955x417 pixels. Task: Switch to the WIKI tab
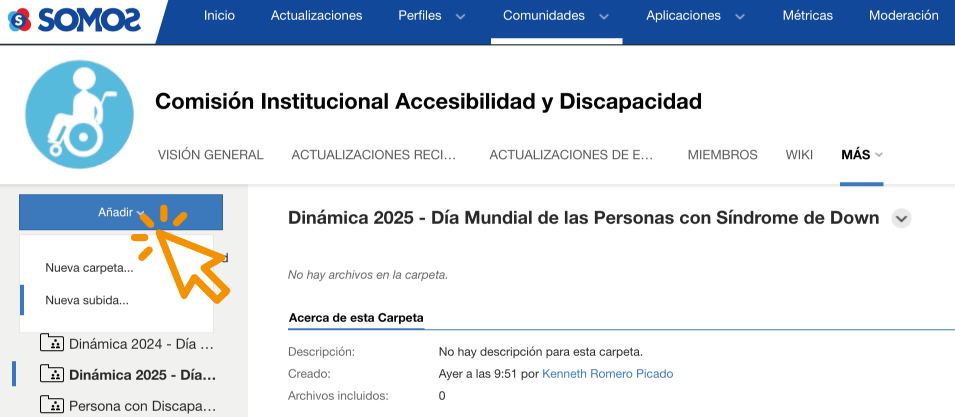point(799,155)
